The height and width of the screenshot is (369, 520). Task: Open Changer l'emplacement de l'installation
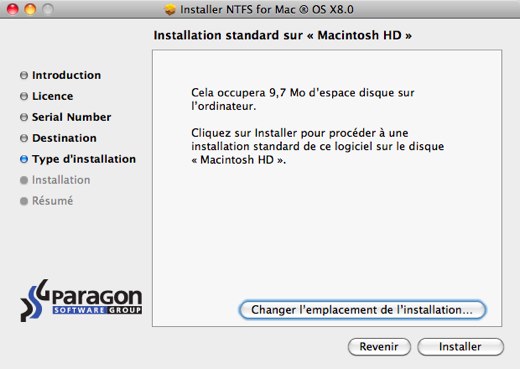[362, 310]
